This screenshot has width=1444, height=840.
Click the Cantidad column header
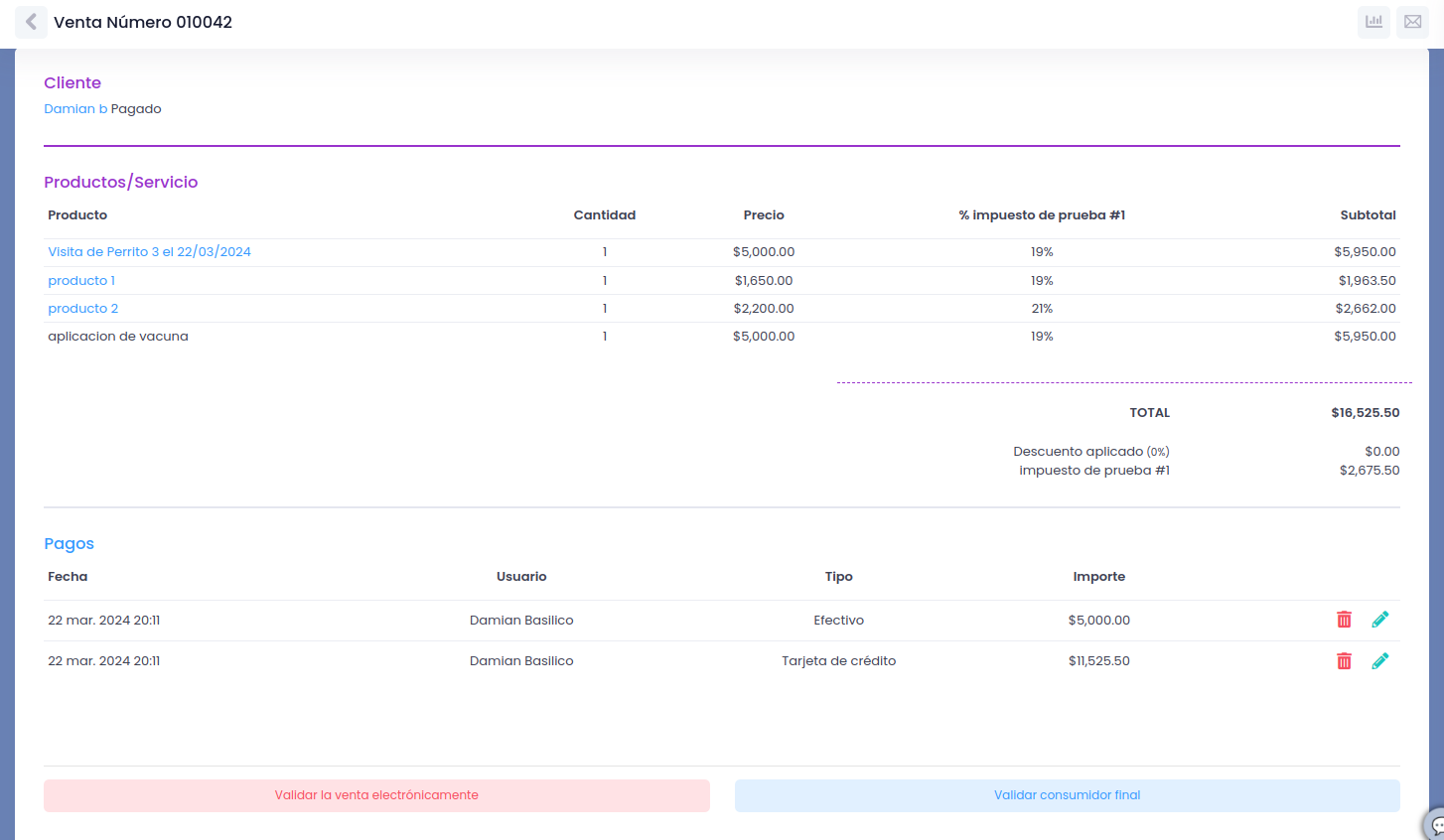[605, 215]
